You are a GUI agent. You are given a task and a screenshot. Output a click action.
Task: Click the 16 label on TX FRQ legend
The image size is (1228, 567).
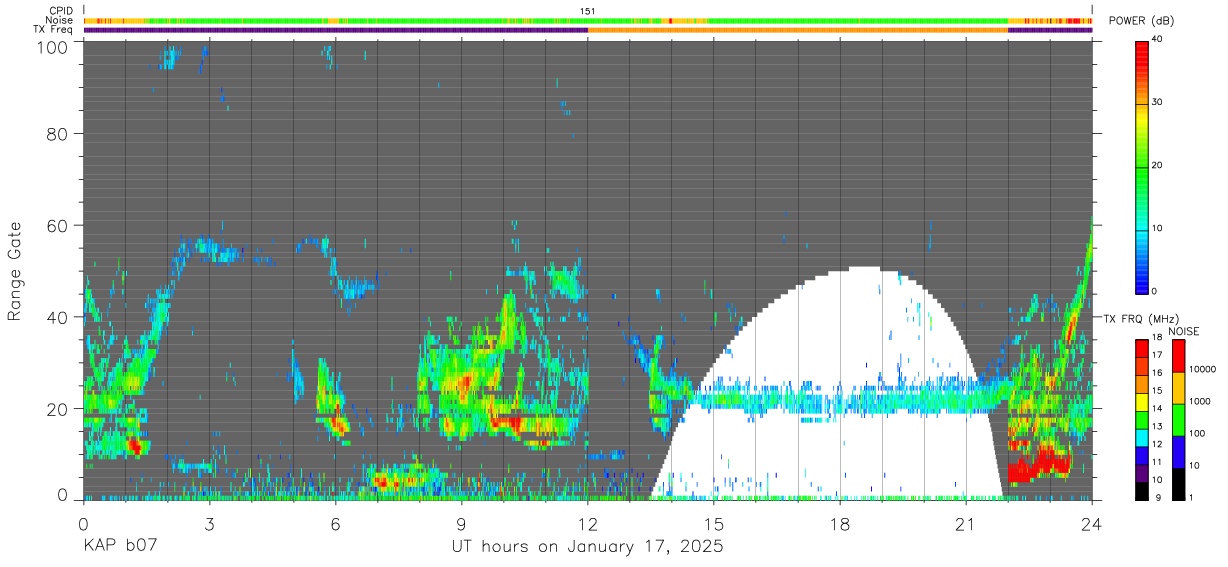(1157, 373)
